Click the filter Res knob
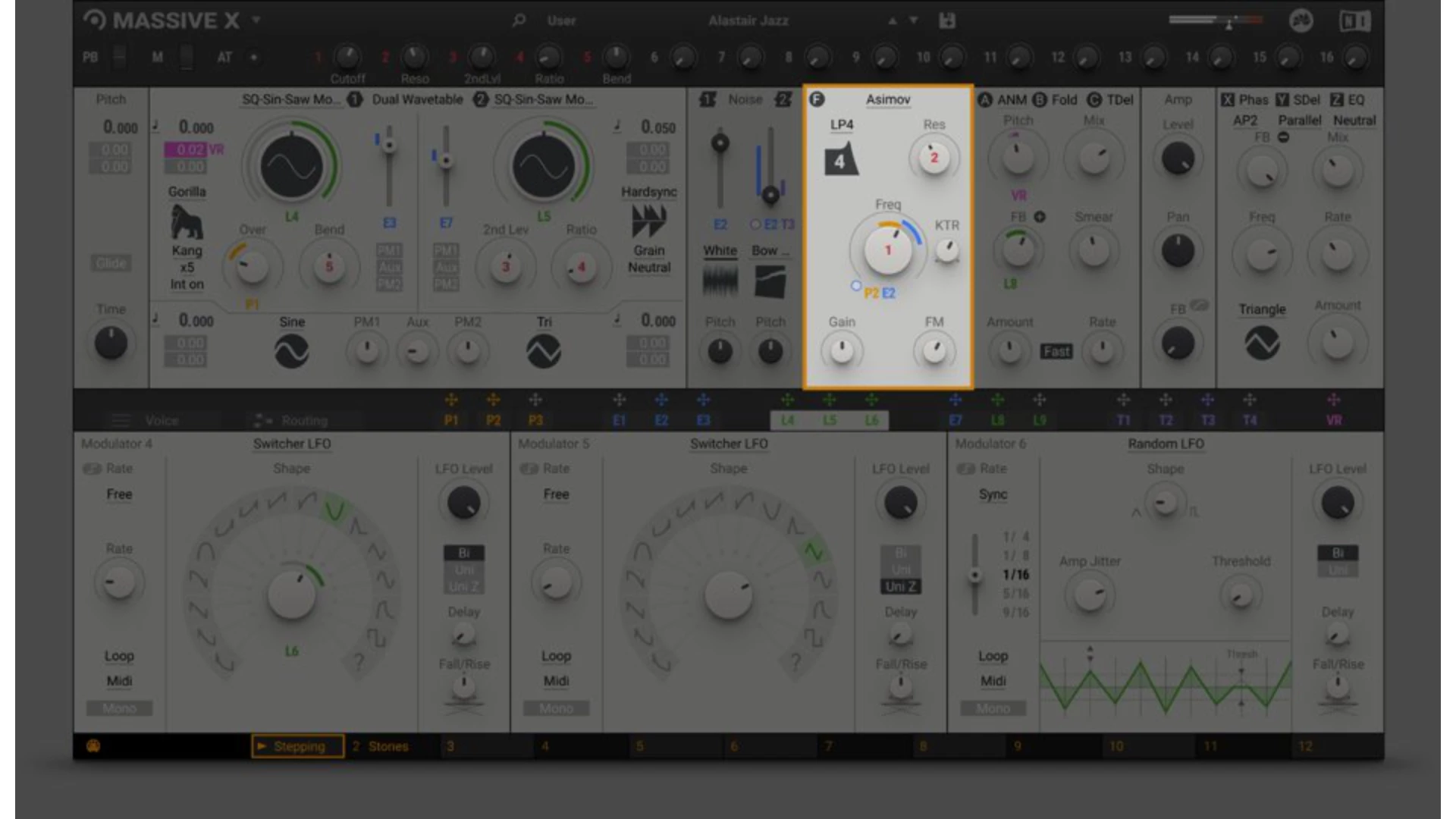The width and height of the screenshot is (1456, 819). click(x=934, y=158)
